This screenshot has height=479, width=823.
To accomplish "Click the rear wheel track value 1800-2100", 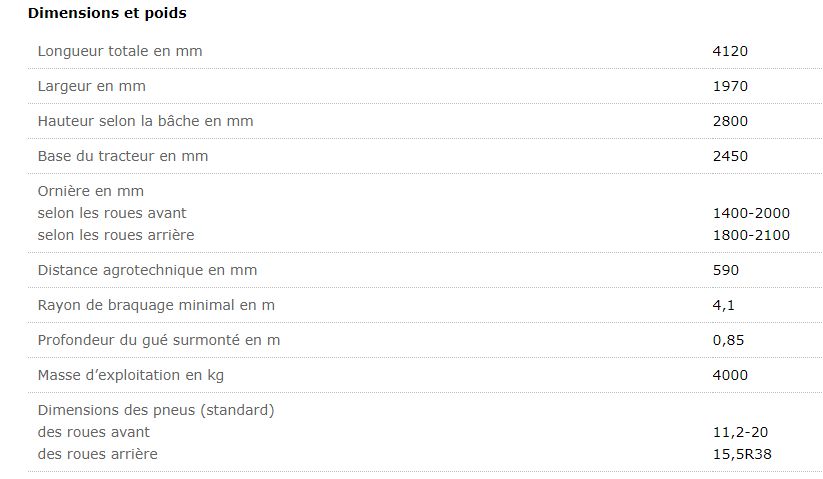I will click(x=751, y=235).
